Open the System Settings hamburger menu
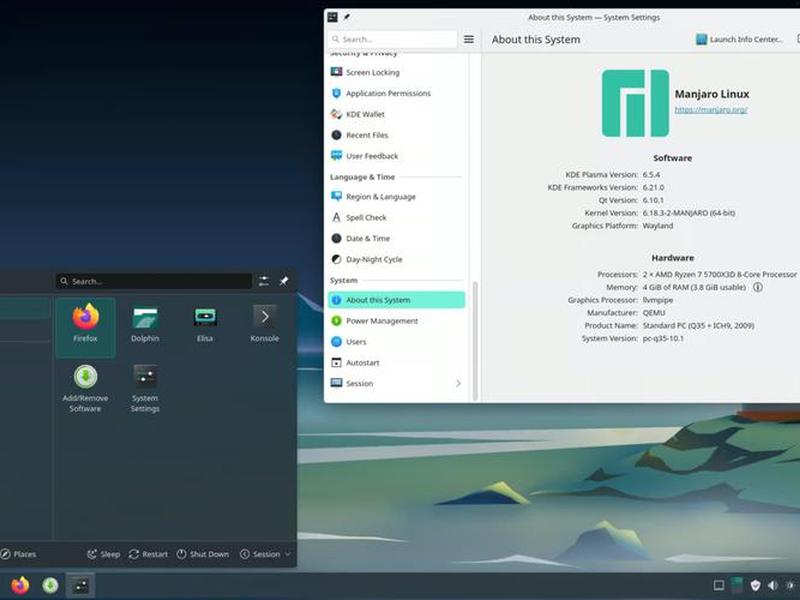The image size is (800, 600). [469, 39]
